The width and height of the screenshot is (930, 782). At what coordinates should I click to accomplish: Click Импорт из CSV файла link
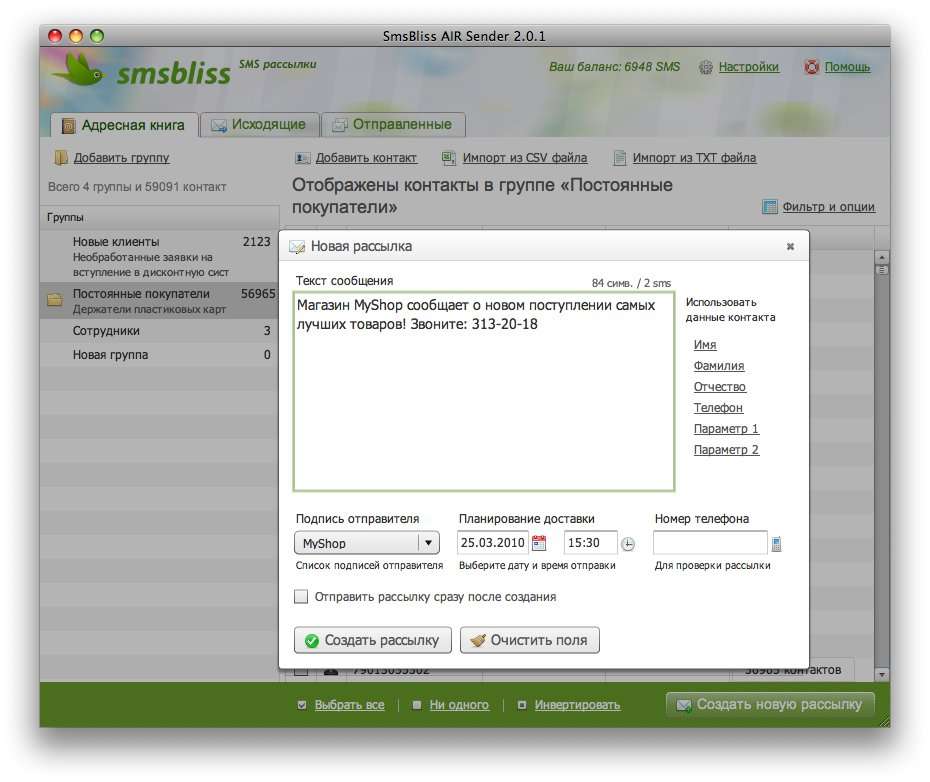coord(525,158)
